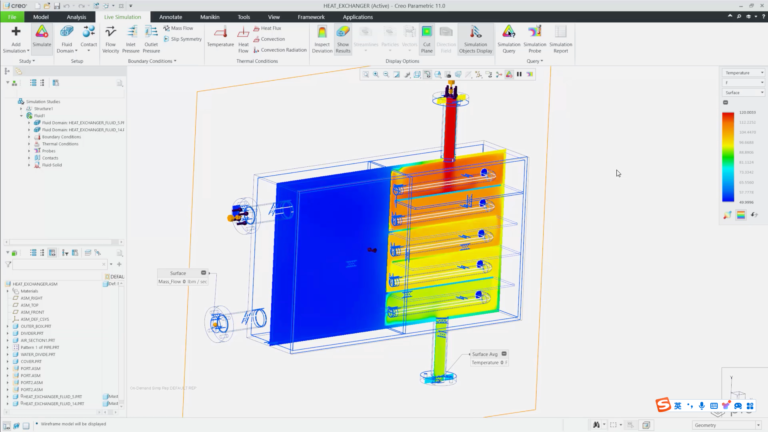Expand the Thermal Conditions tree node
This screenshot has width=768, height=432.
(29, 144)
